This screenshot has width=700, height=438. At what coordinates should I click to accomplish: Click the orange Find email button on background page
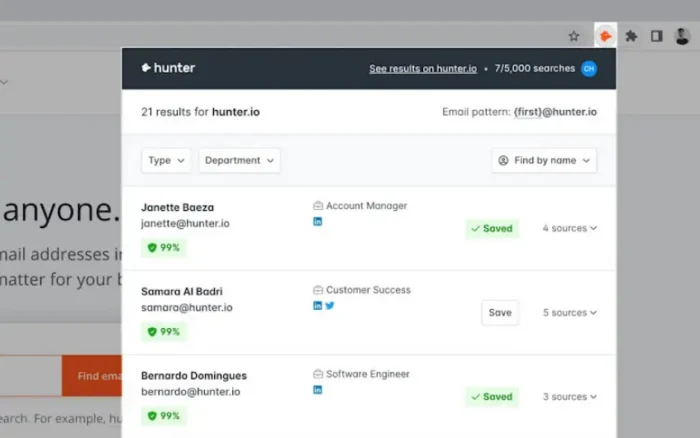(92, 376)
